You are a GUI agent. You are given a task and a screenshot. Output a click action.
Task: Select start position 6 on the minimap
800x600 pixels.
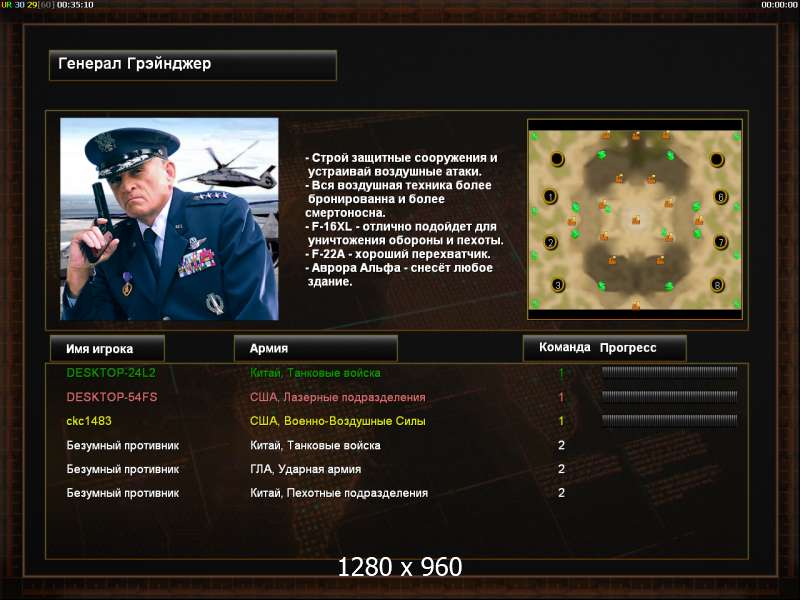720,196
